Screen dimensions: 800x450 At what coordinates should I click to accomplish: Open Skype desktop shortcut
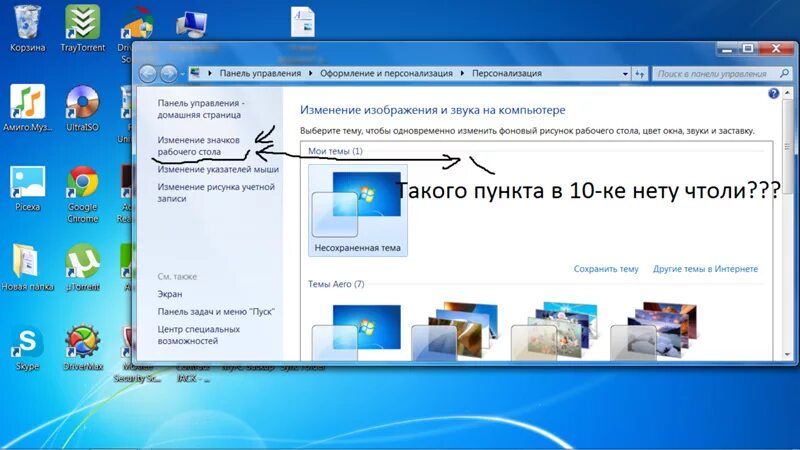(28, 347)
